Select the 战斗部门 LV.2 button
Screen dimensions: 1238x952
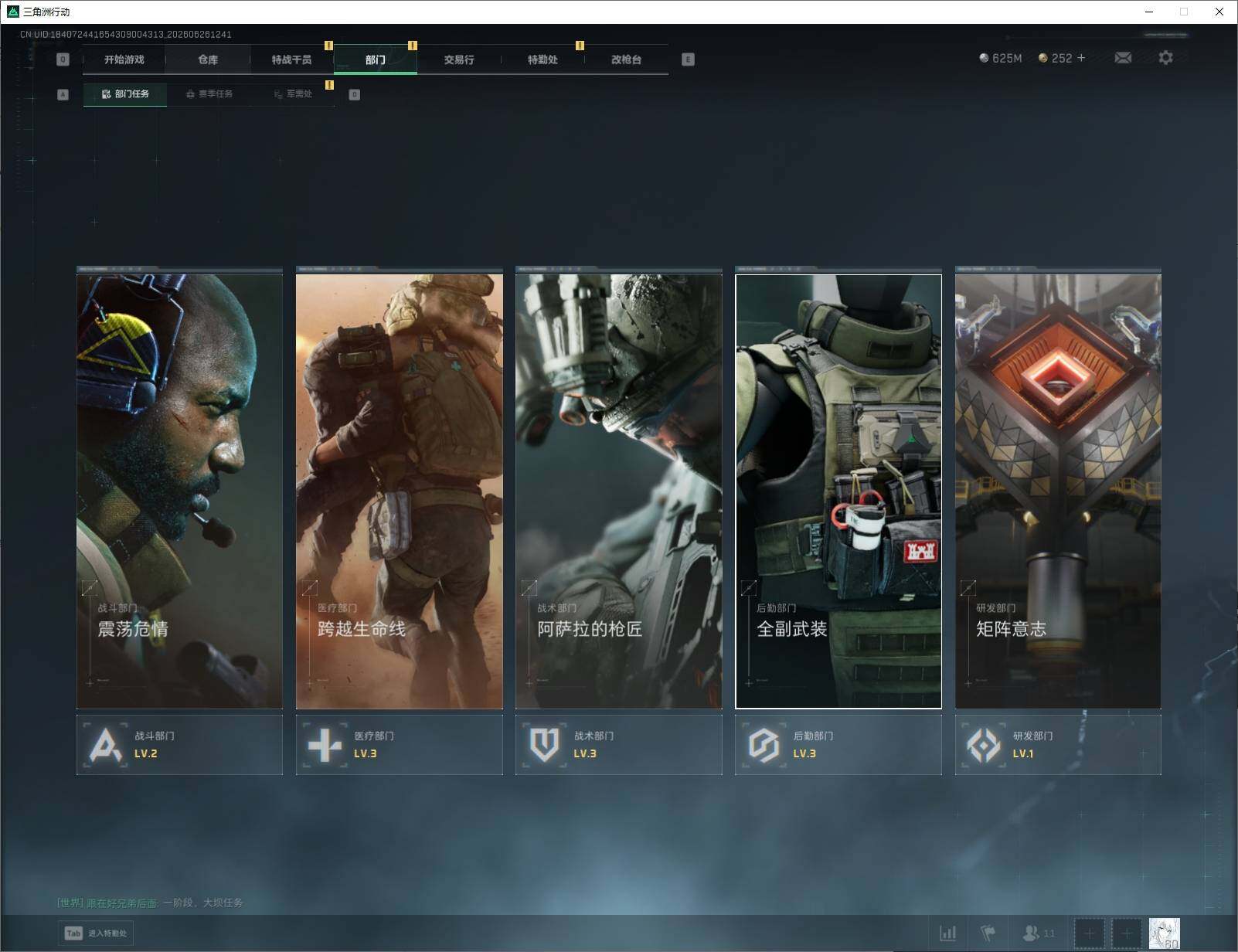pos(179,745)
